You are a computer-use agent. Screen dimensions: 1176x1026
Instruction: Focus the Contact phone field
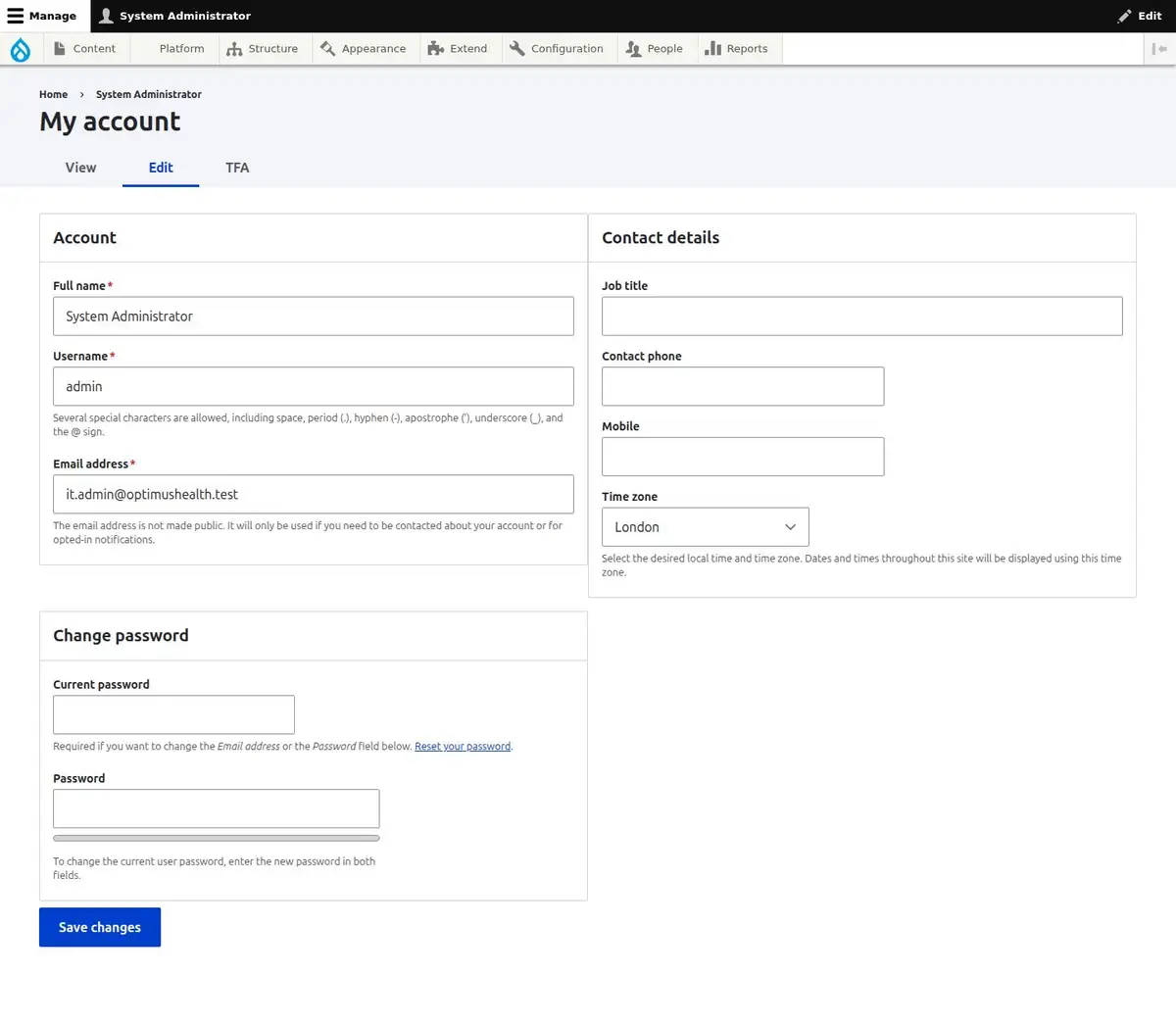tap(743, 387)
